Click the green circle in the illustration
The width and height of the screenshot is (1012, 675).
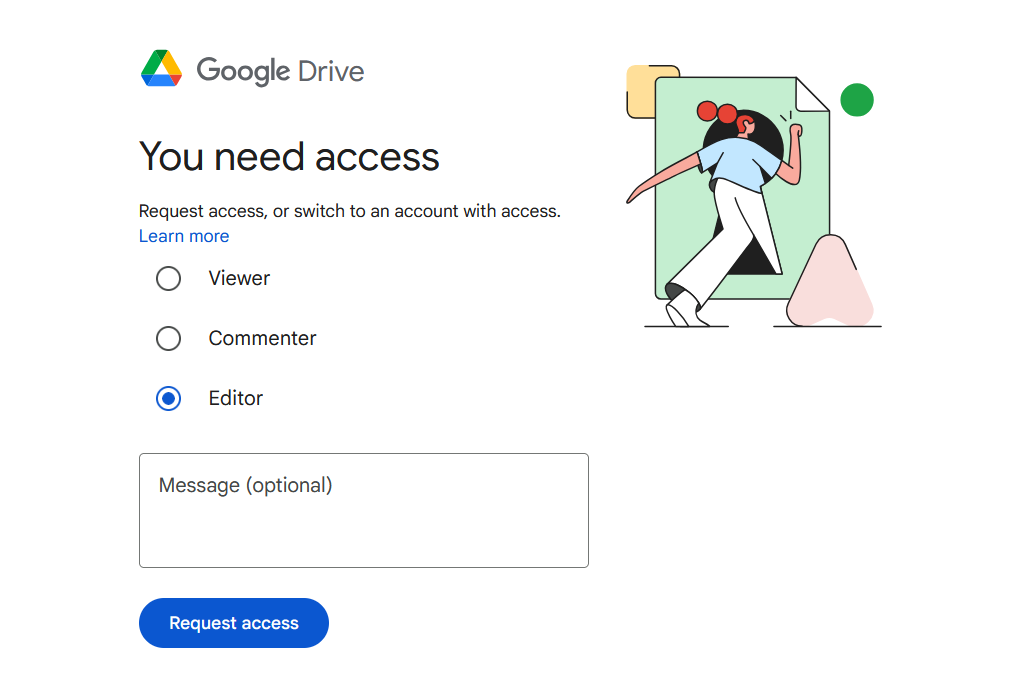[856, 100]
